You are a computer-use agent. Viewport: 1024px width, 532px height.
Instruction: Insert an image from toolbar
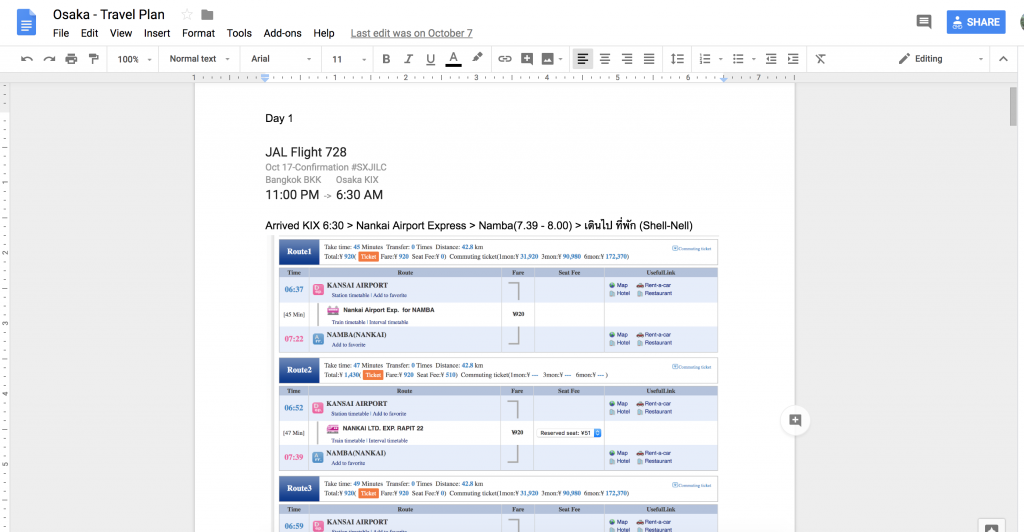coord(547,59)
